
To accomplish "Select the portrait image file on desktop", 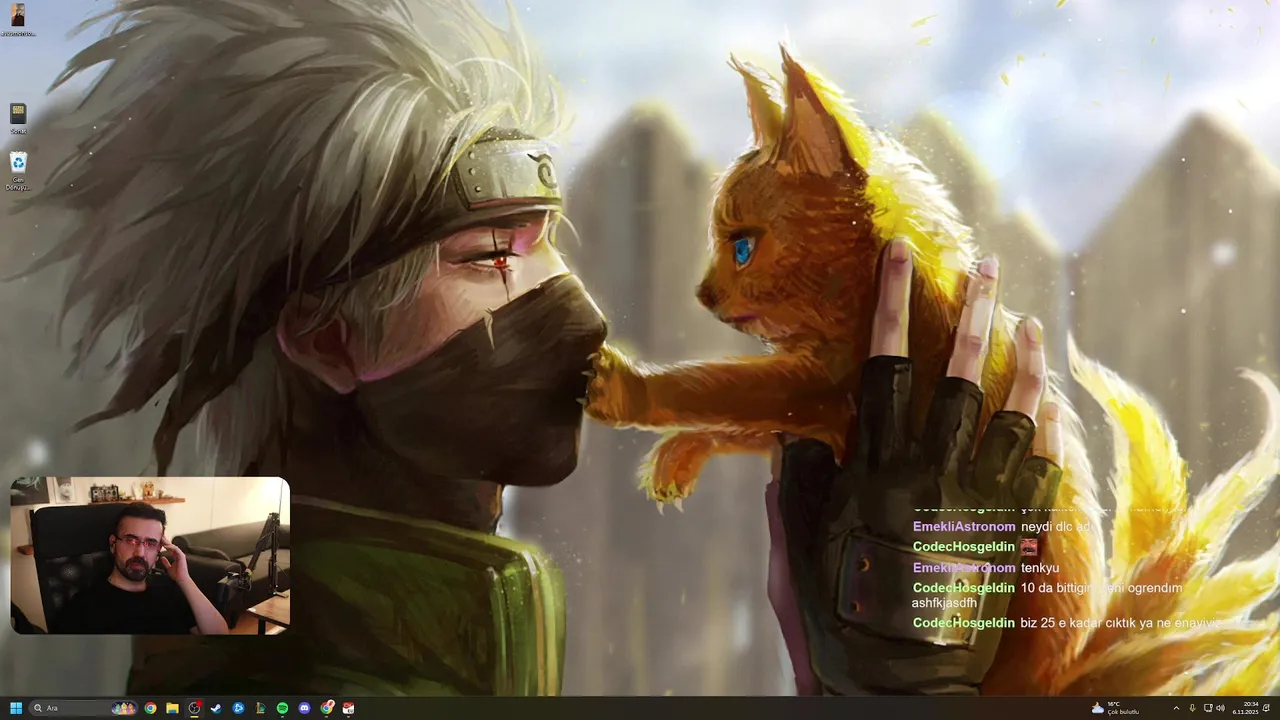I will click(18, 20).
